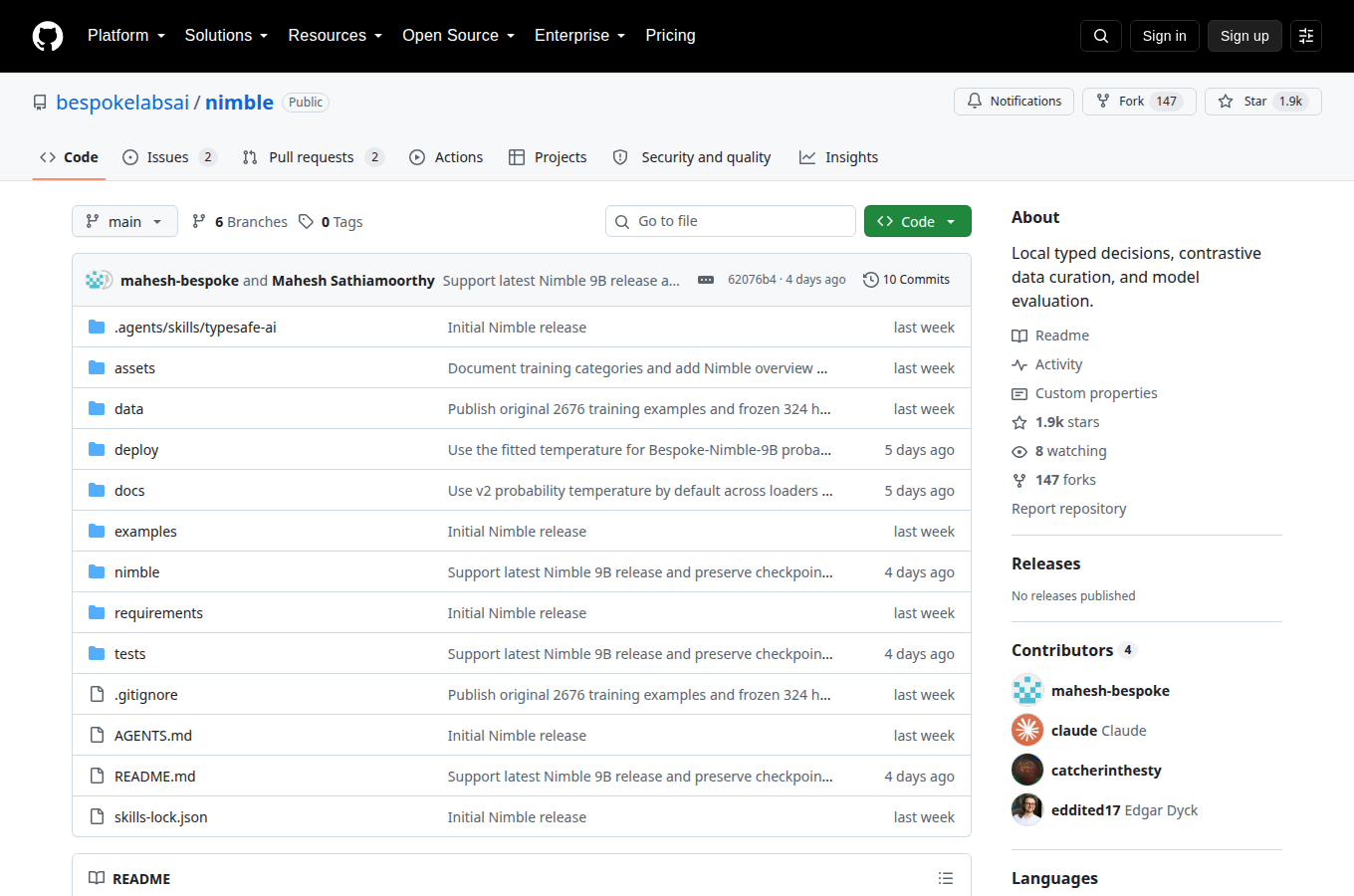This screenshot has width=1354, height=896.
Task: Click the file icon for skills-lock.json
Action: [97, 817]
